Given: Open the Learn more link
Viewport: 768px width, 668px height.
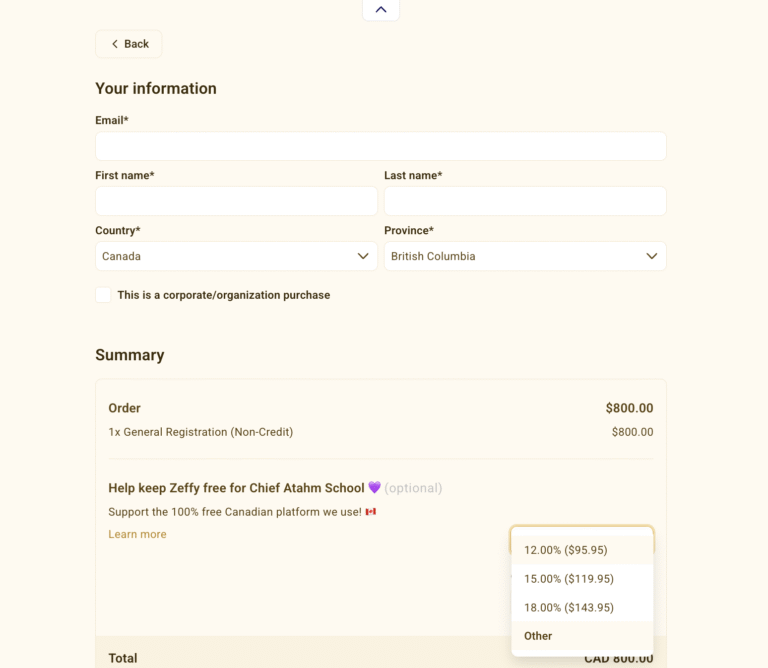Looking at the screenshot, I should (137, 534).
